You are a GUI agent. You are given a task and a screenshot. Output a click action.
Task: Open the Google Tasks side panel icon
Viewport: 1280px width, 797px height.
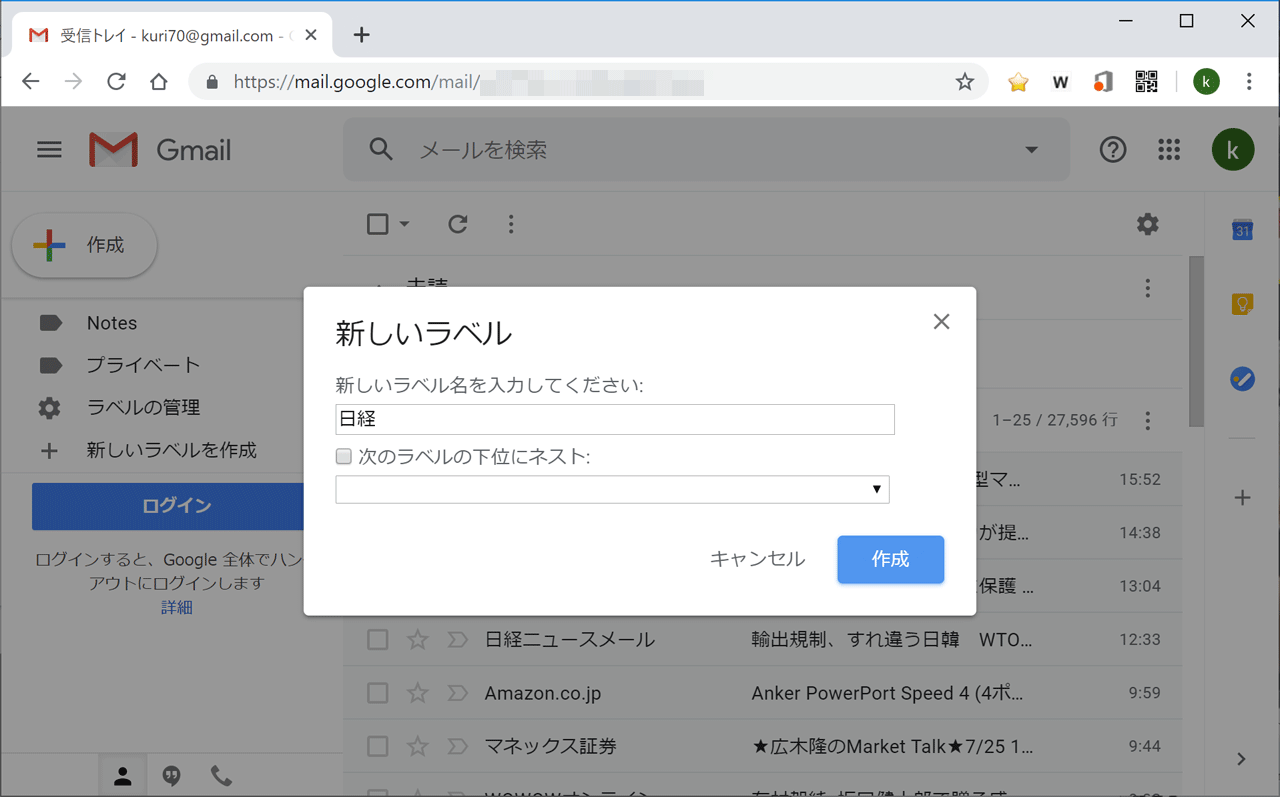point(1242,379)
